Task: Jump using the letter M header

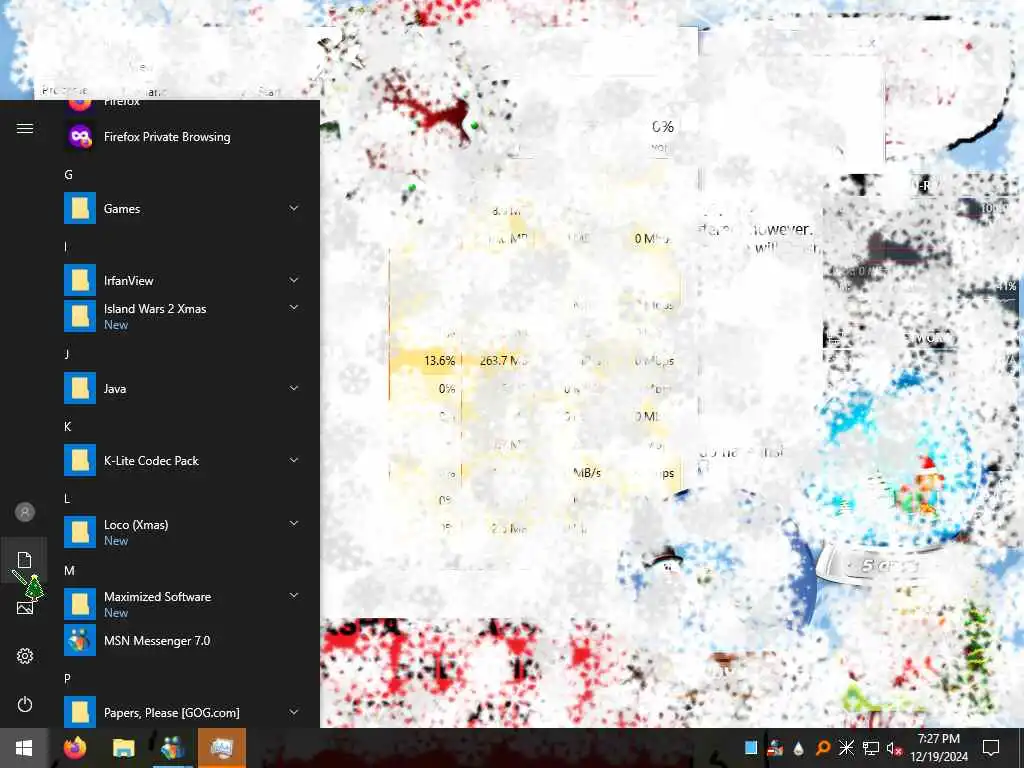Action: pyautogui.click(x=69, y=570)
